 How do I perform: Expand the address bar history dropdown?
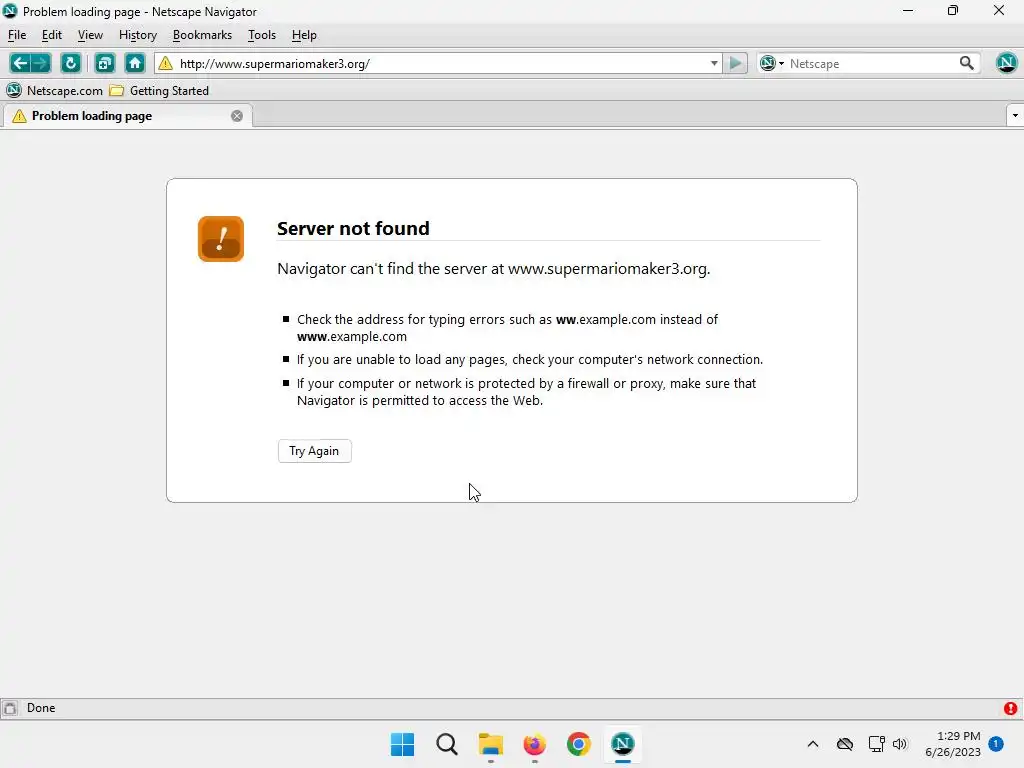(714, 63)
